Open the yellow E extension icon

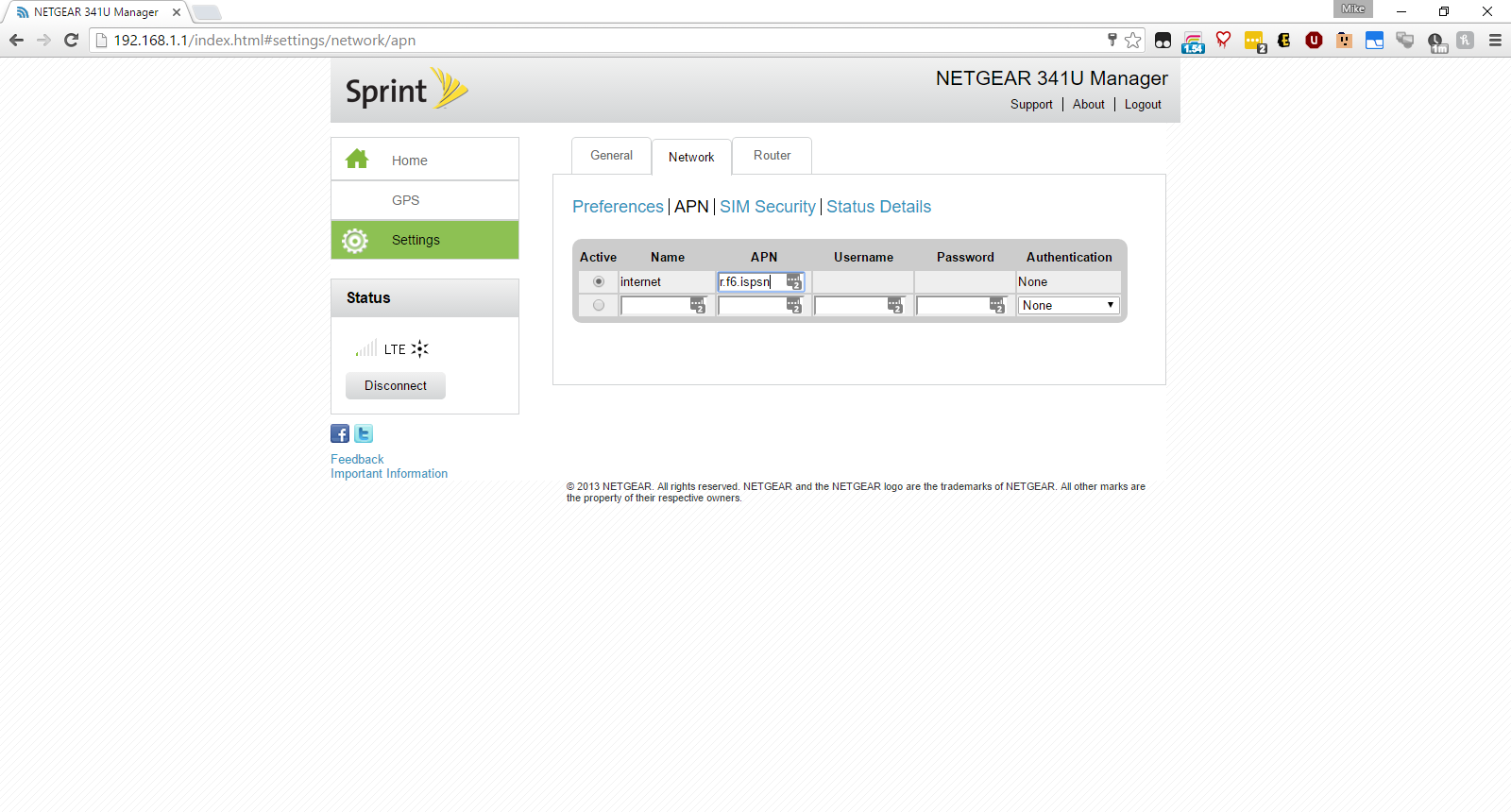click(x=1283, y=40)
